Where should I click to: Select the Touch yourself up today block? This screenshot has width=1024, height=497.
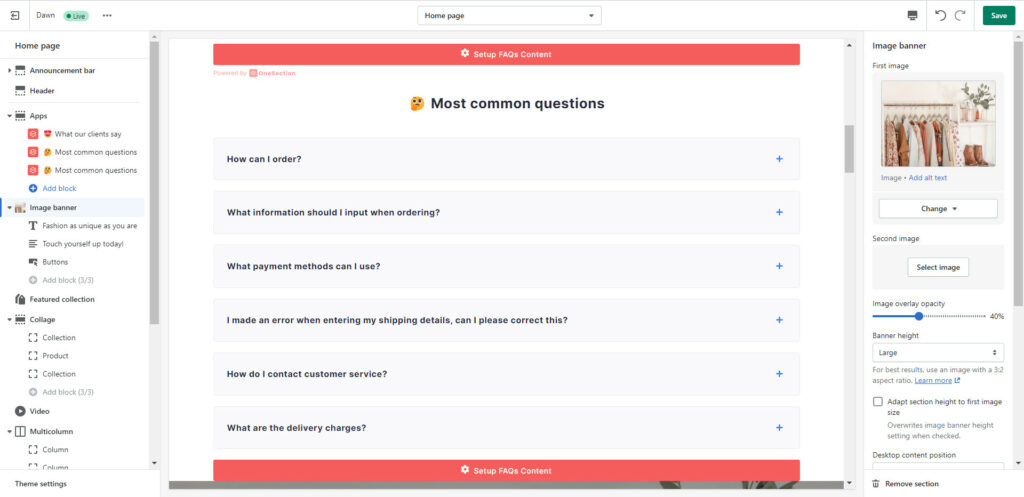point(82,244)
